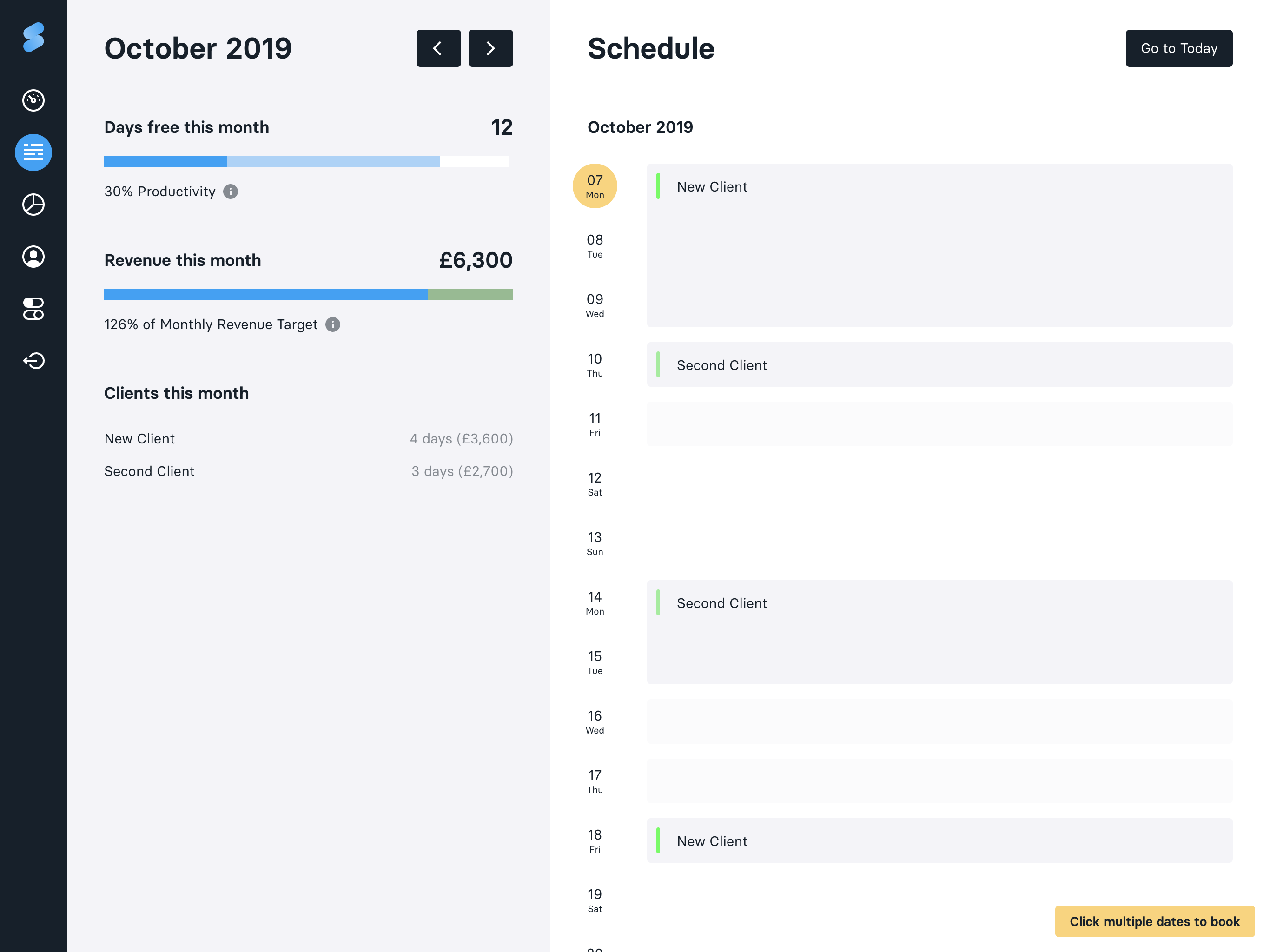Click the logout arrow icon
This screenshot has width=1270, height=952.
coord(33,361)
